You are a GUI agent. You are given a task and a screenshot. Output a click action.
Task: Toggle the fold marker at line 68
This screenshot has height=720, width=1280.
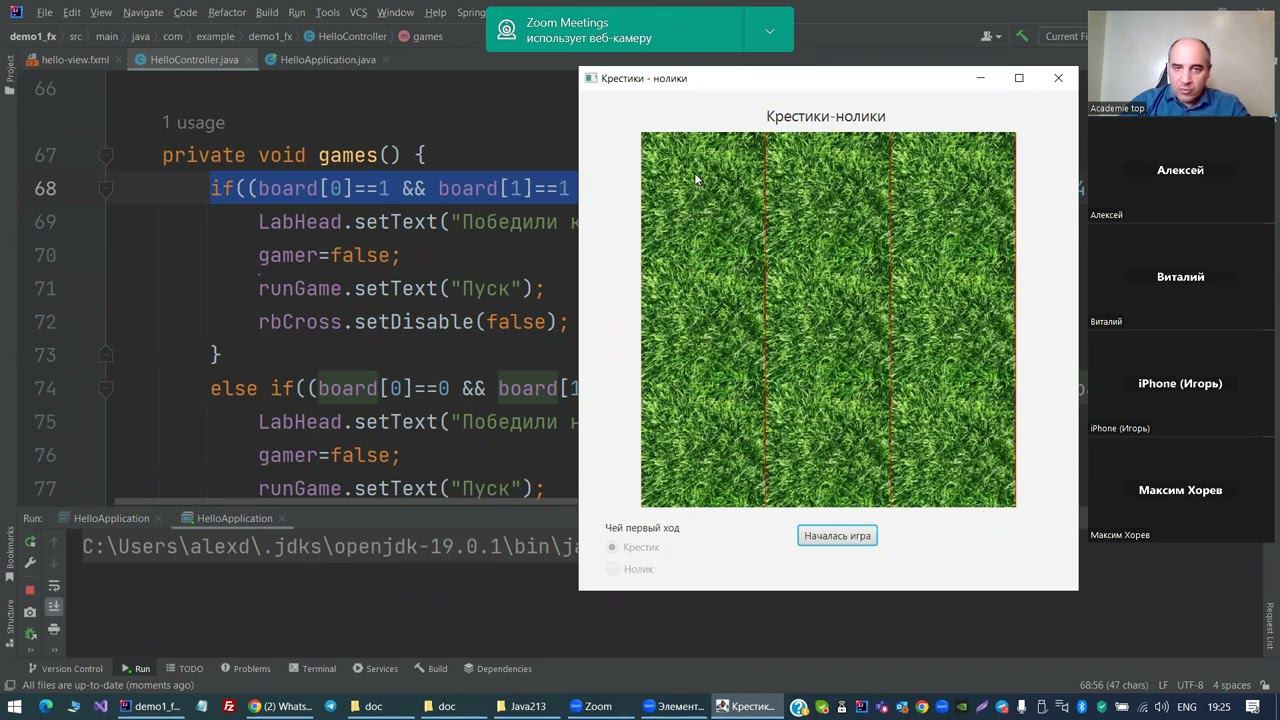(x=106, y=188)
